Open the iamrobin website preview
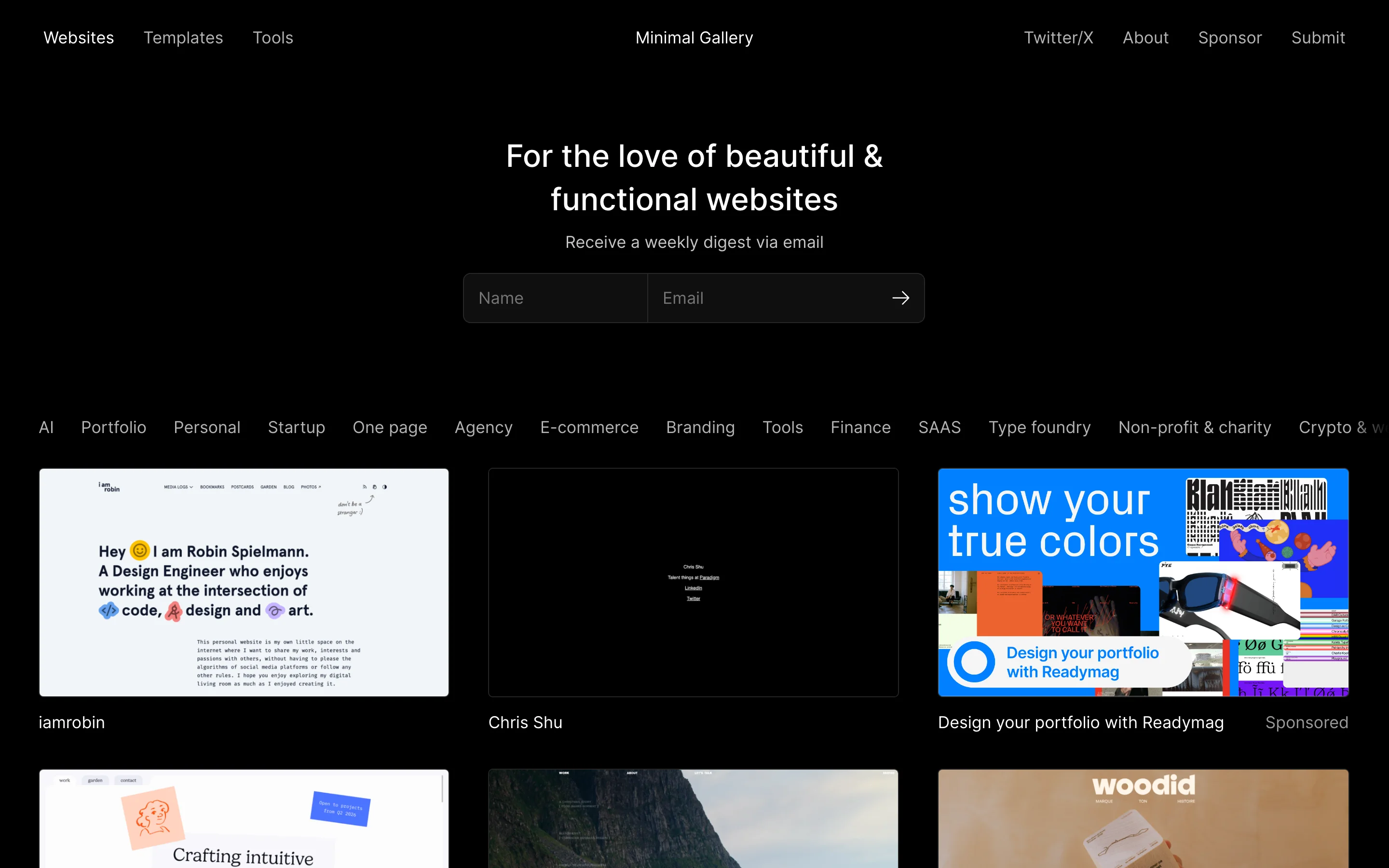The height and width of the screenshot is (868, 1389). [x=244, y=583]
